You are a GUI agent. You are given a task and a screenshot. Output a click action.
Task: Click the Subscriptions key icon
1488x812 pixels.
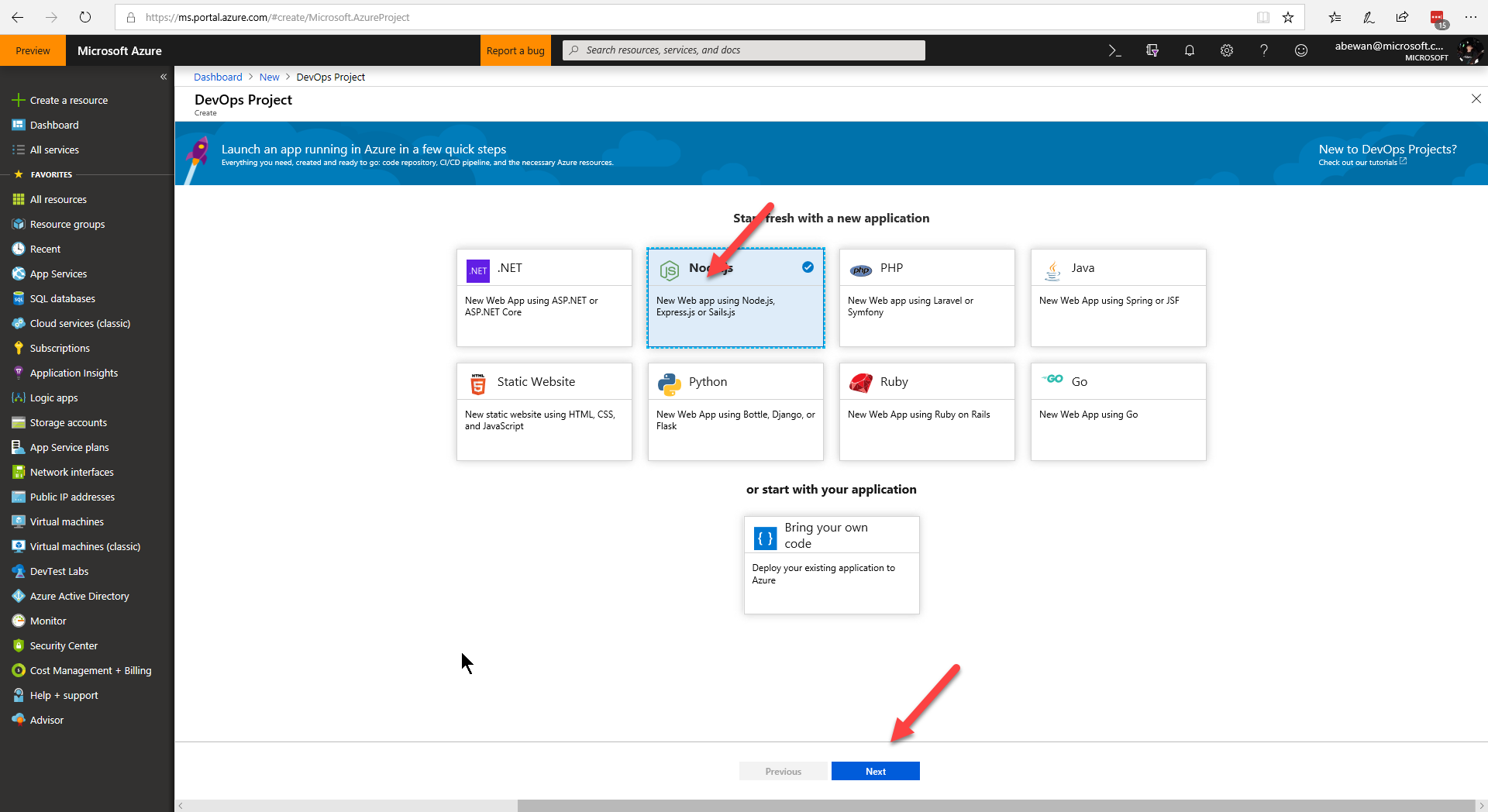(x=19, y=348)
